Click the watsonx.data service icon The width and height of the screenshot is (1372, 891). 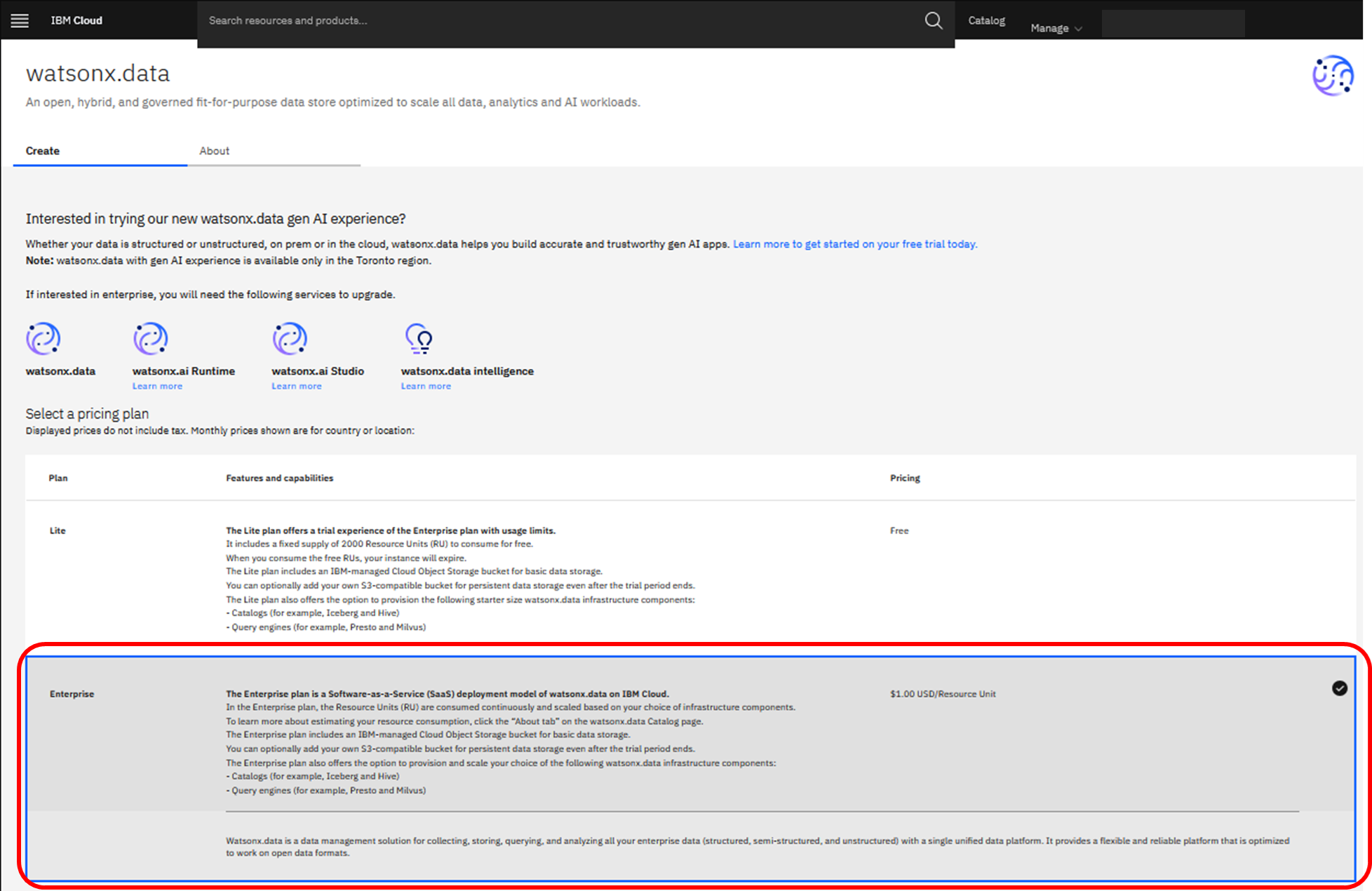tap(43, 339)
